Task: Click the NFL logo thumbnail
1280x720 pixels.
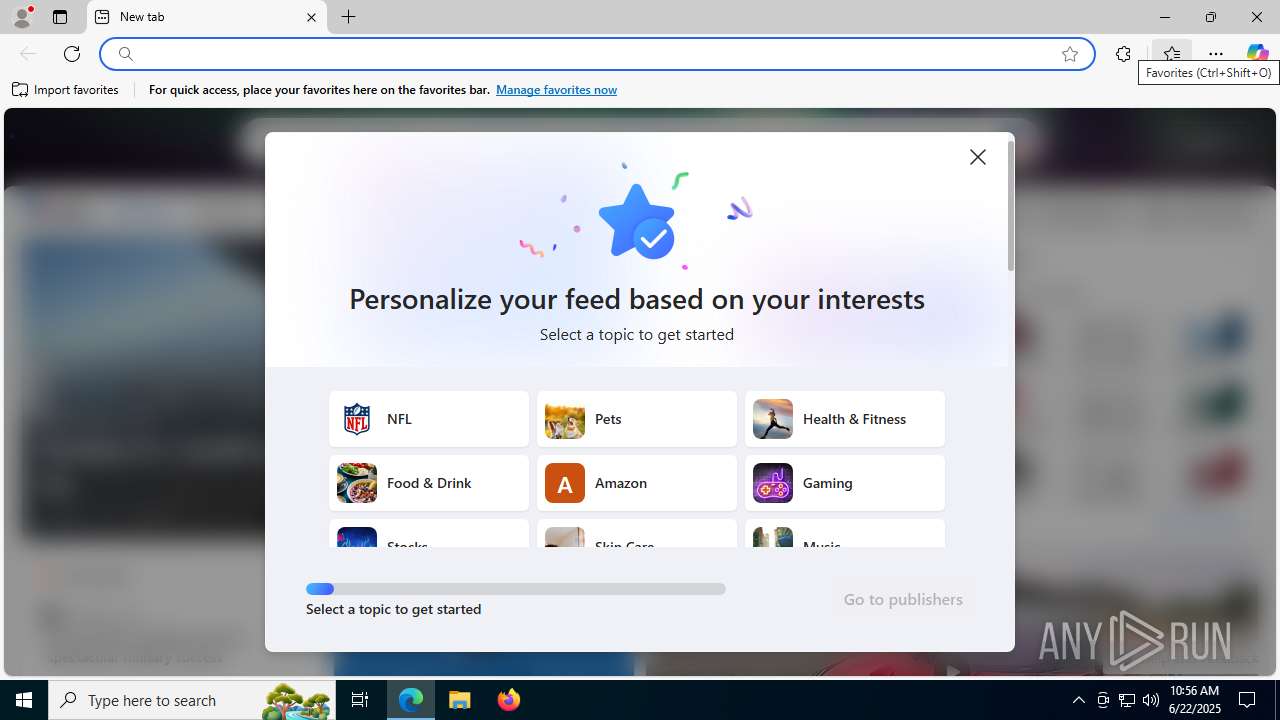Action: tap(357, 419)
